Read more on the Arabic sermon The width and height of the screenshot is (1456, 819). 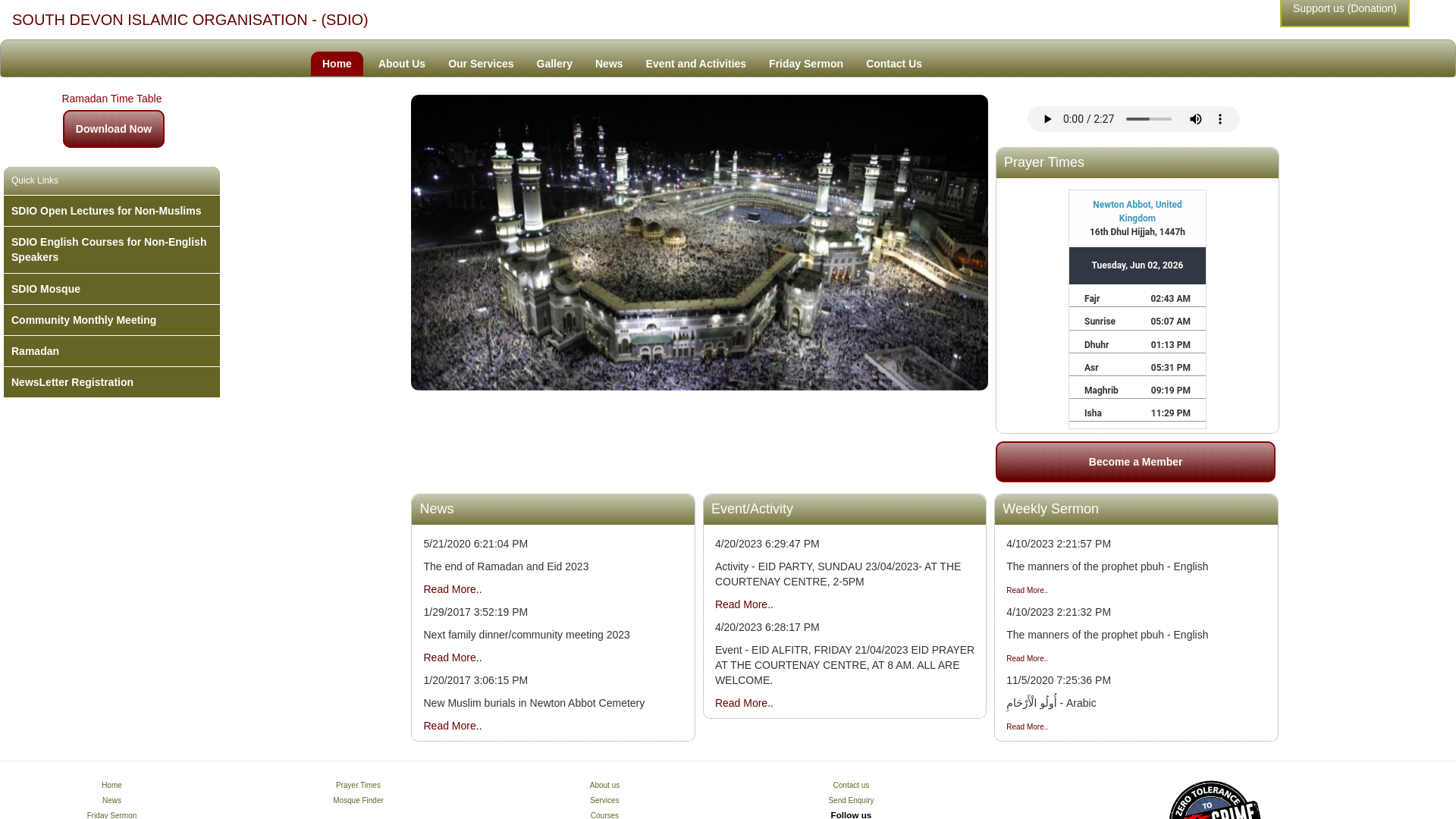pos(1027,726)
